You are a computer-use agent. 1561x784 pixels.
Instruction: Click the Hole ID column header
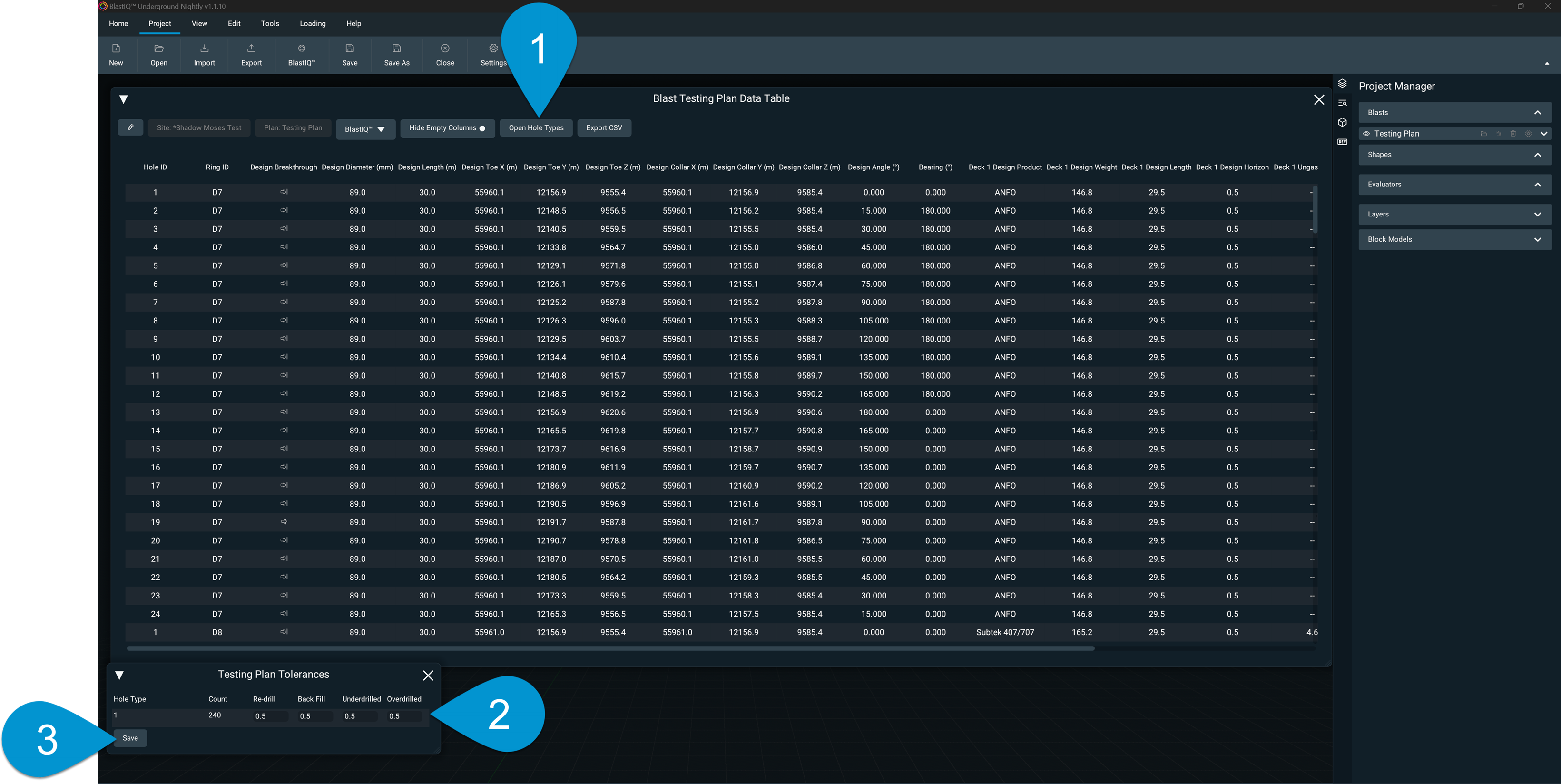[155, 167]
